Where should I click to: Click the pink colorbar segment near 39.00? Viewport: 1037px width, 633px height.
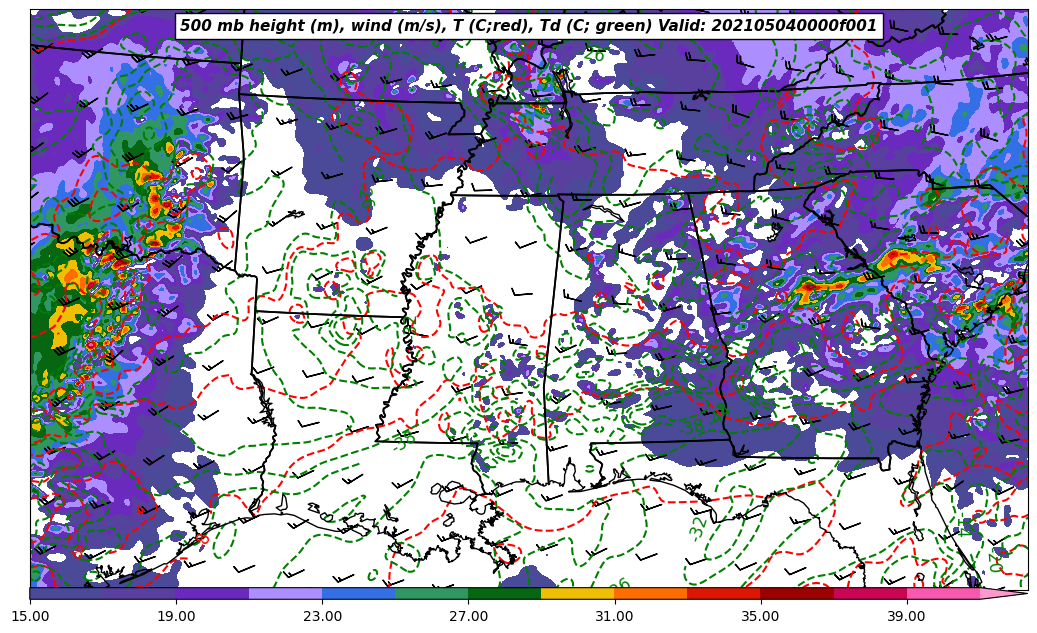click(943, 593)
